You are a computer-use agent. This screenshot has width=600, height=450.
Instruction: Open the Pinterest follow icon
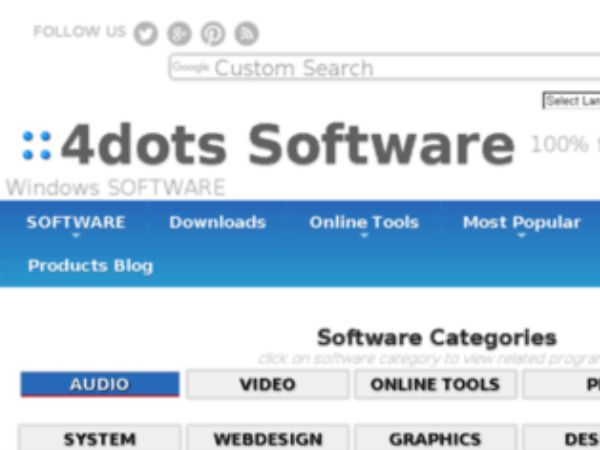pyautogui.click(x=213, y=33)
